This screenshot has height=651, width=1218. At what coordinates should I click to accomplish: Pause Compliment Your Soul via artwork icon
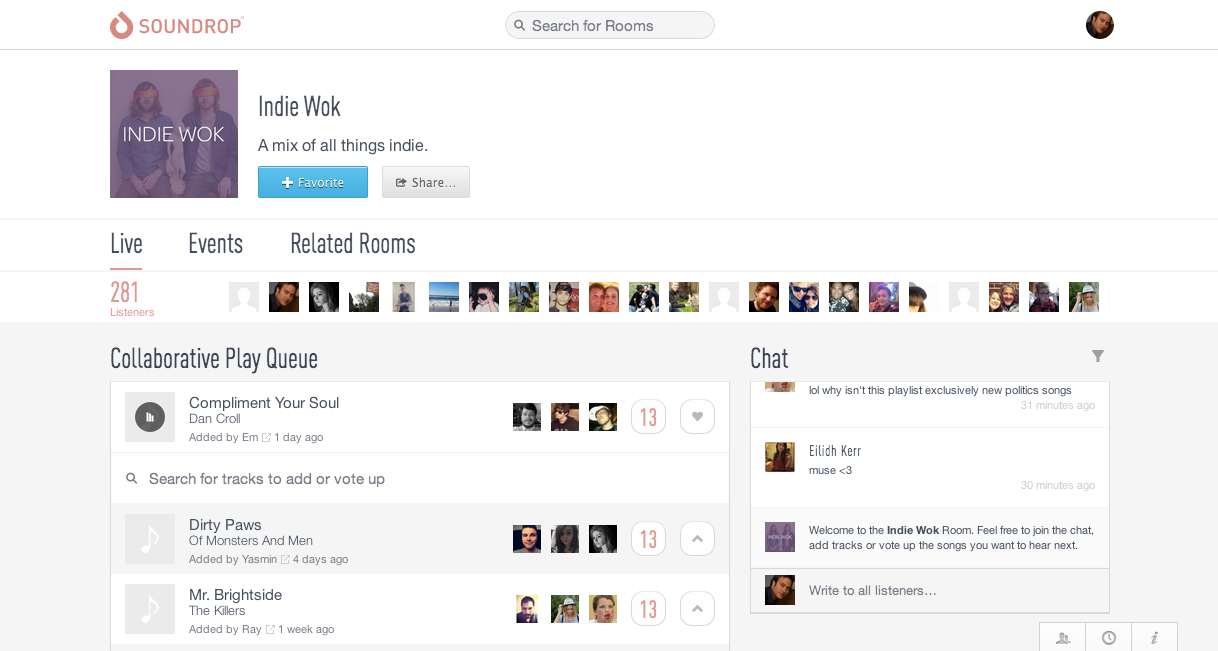click(149, 416)
